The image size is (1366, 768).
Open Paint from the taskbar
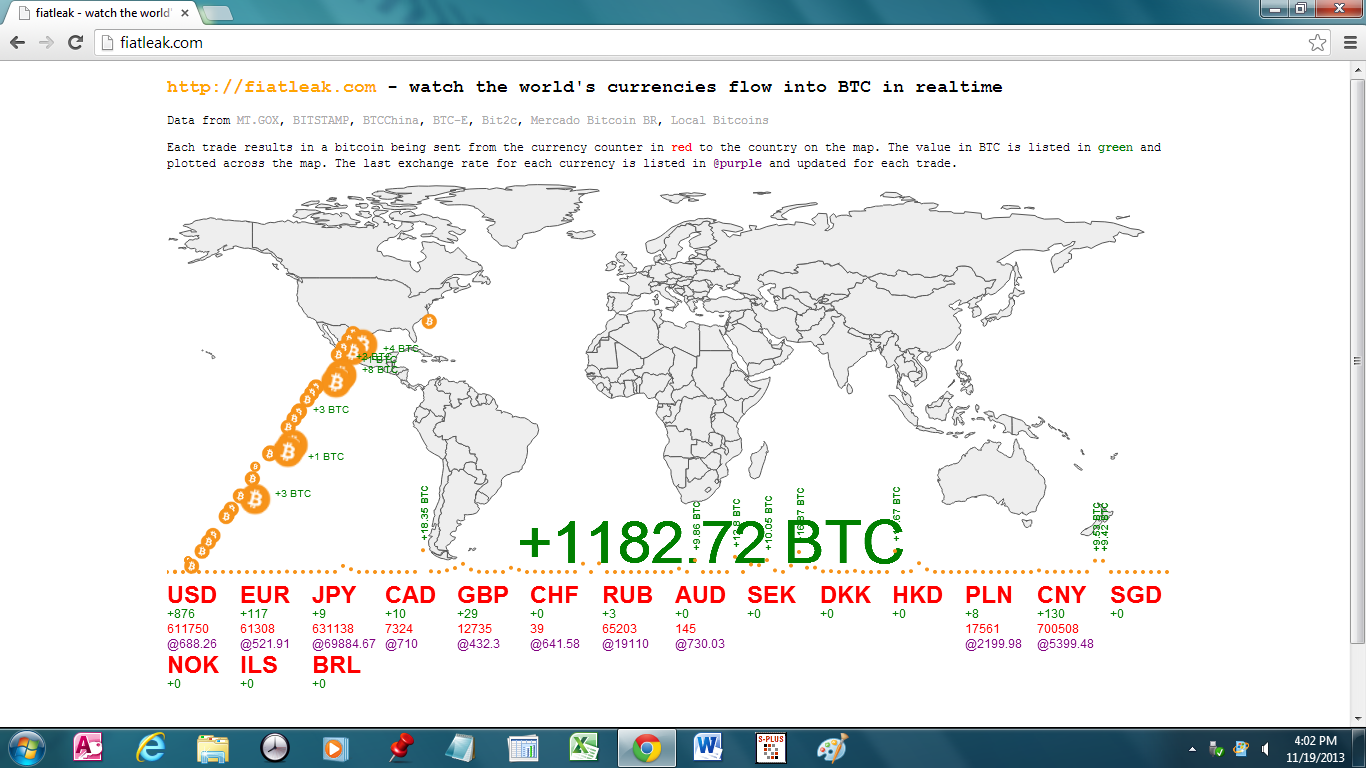click(x=832, y=748)
